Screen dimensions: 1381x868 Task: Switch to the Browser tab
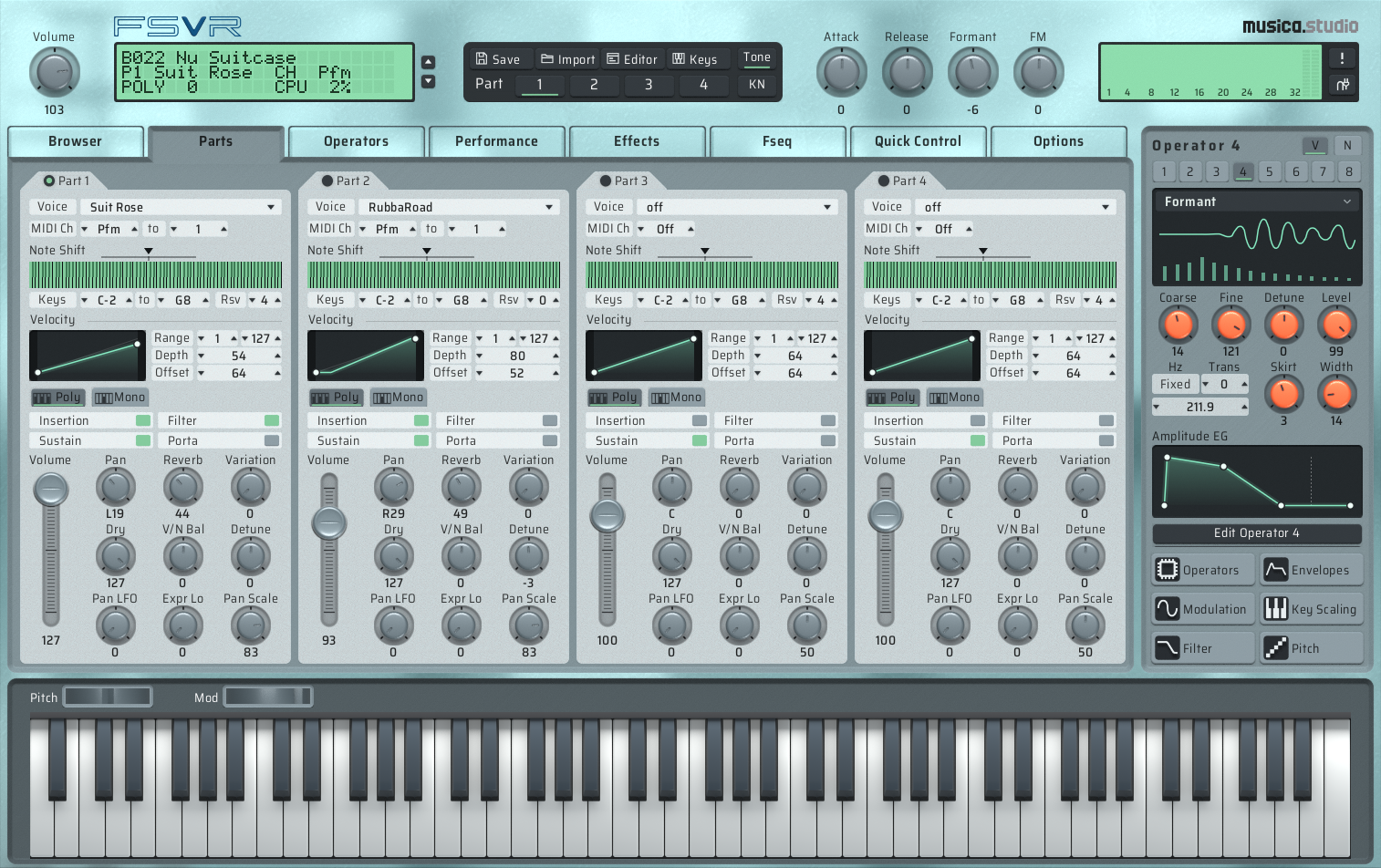click(x=76, y=141)
